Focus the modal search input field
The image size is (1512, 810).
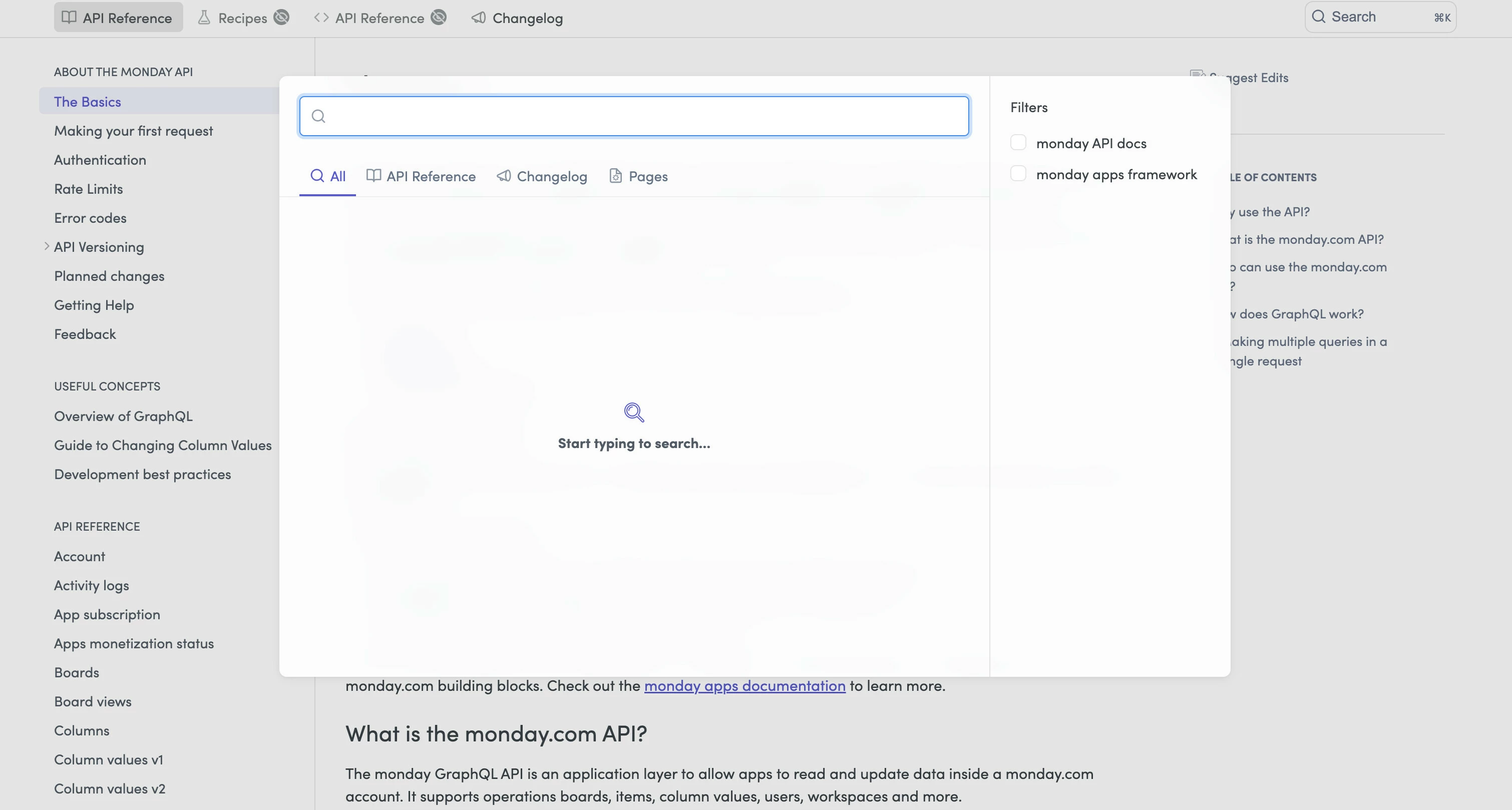[x=634, y=116]
